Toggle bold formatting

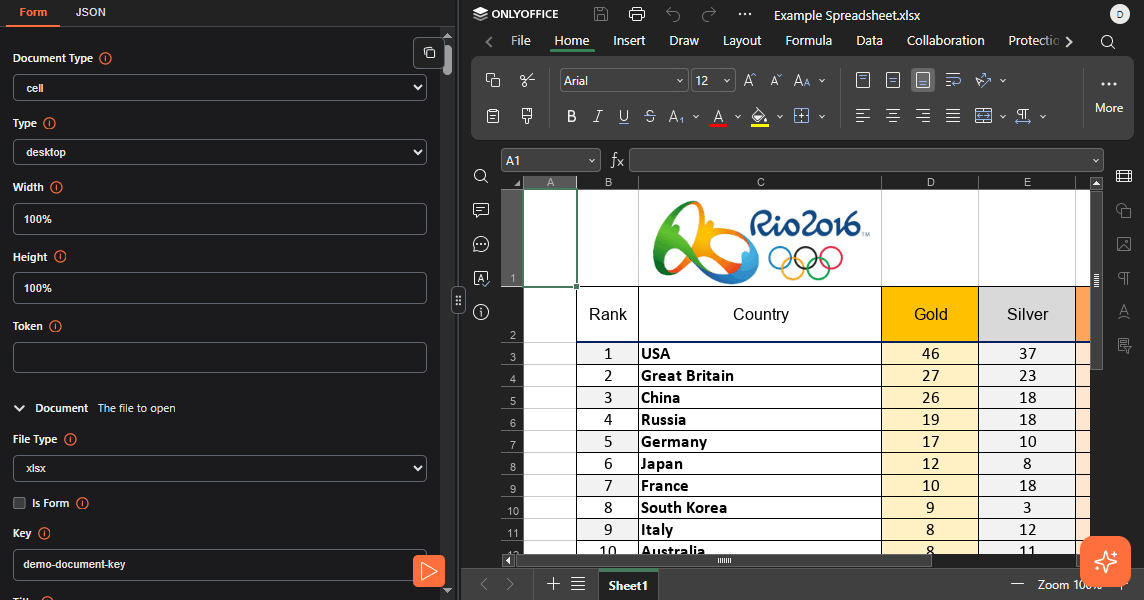coord(572,116)
